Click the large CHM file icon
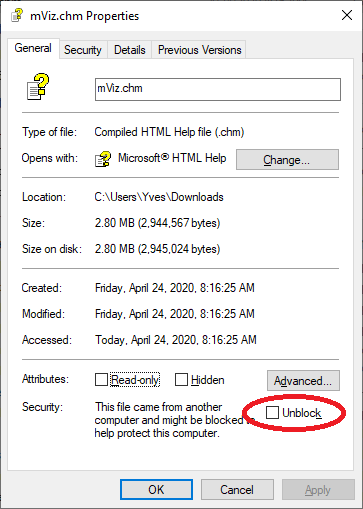Image resolution: width=363 pixels, height=509 pixels. click(x=38, y=87)
